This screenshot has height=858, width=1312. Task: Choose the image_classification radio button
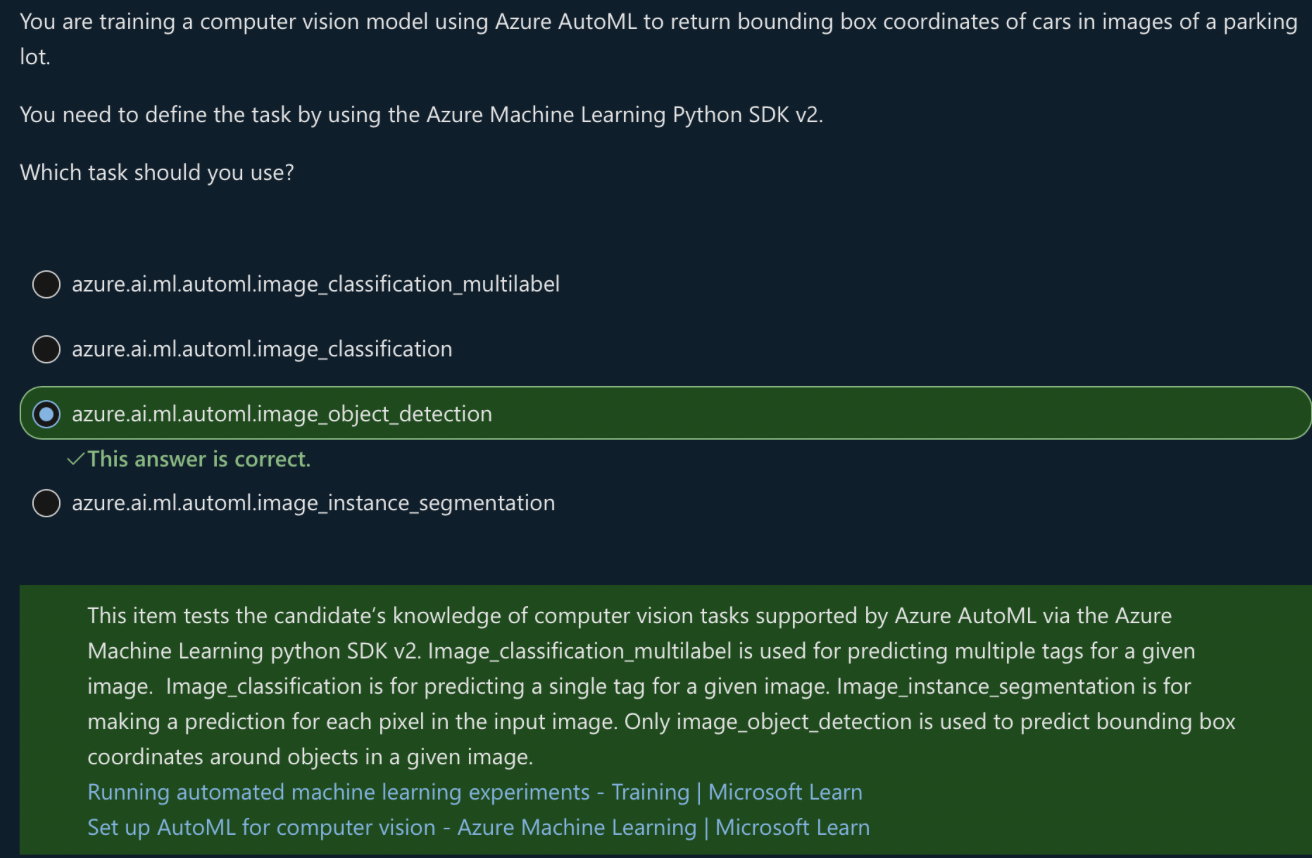46,349
